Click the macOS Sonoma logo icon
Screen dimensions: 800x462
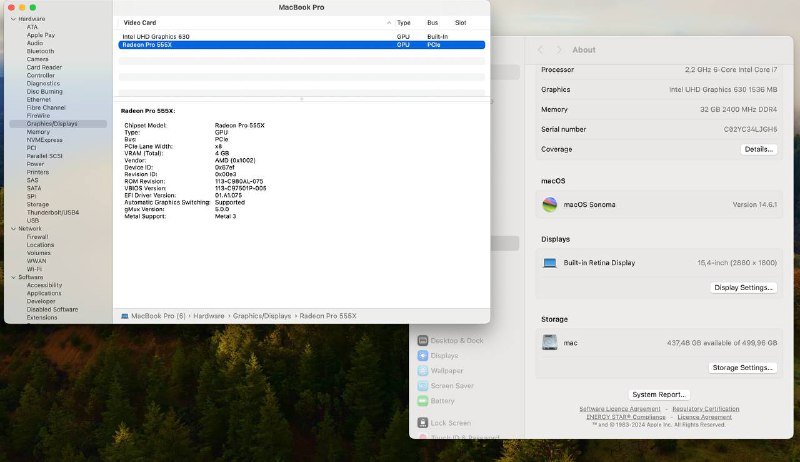[x=549, y=204]
